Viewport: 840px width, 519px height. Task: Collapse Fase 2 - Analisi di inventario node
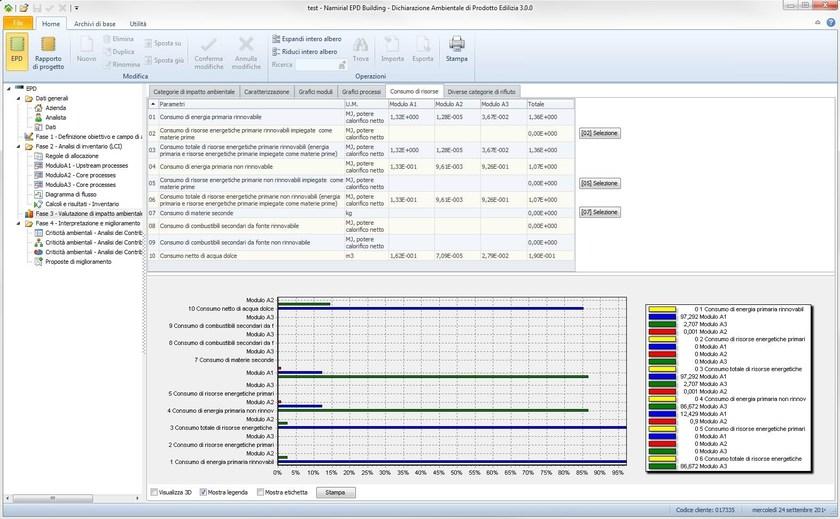[x=18, y=146]
